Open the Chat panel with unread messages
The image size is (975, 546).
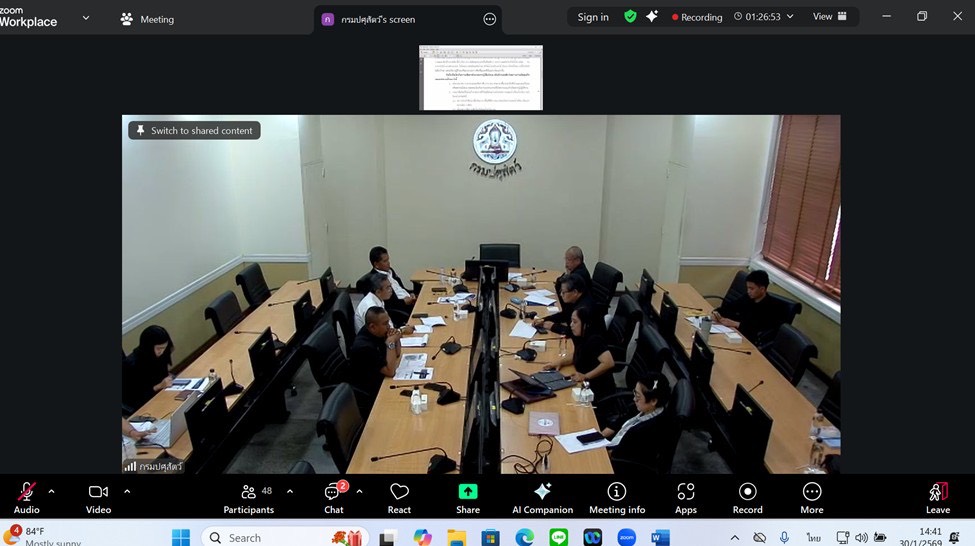click(x=334, y=497)
